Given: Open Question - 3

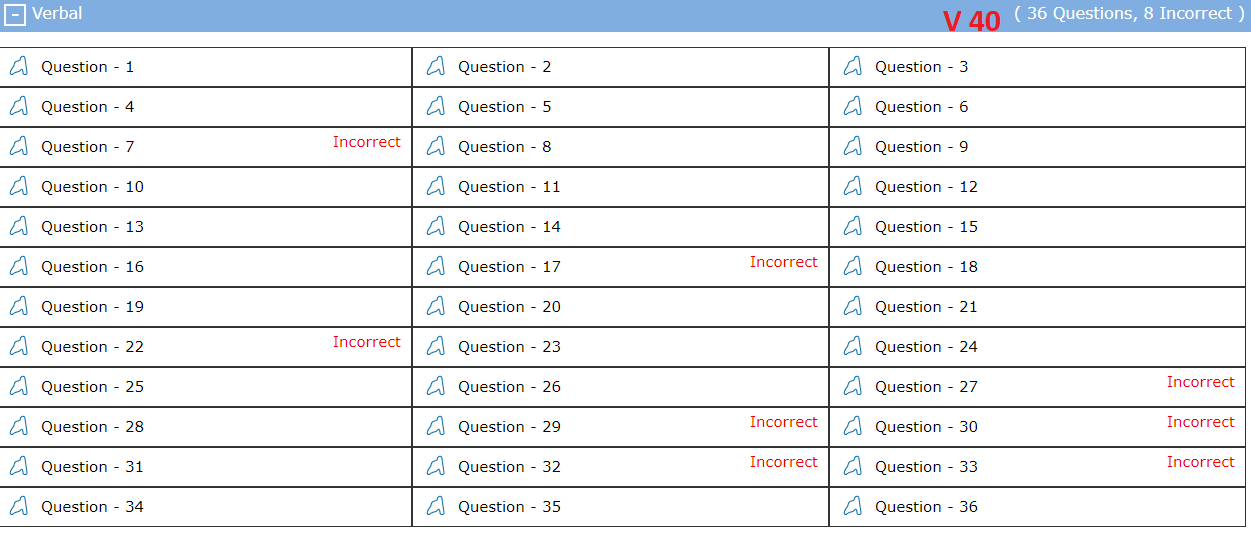Looking at the screenshot, I should (921, 67).
